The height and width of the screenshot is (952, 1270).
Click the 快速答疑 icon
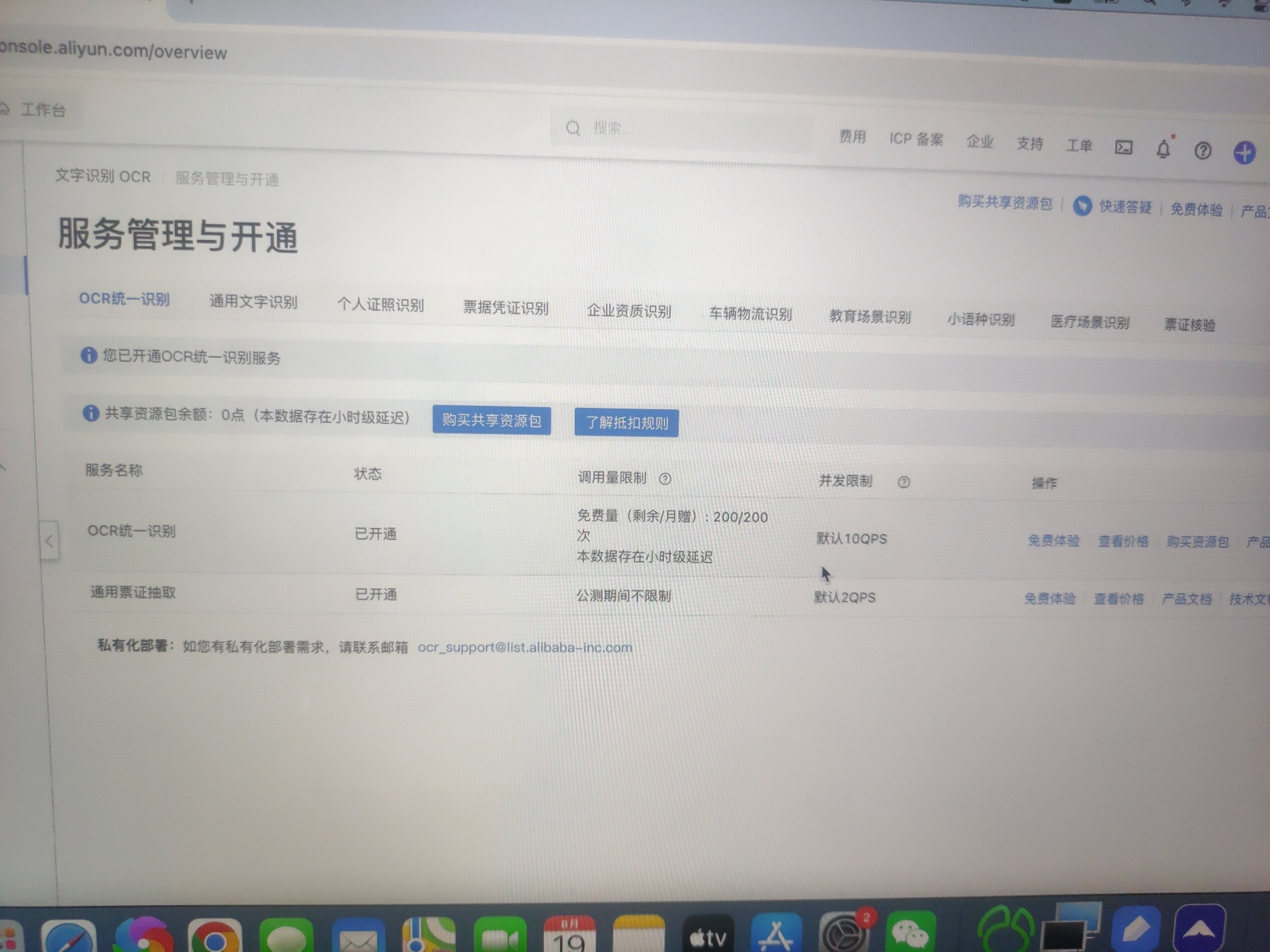(x=1082, y=206)
